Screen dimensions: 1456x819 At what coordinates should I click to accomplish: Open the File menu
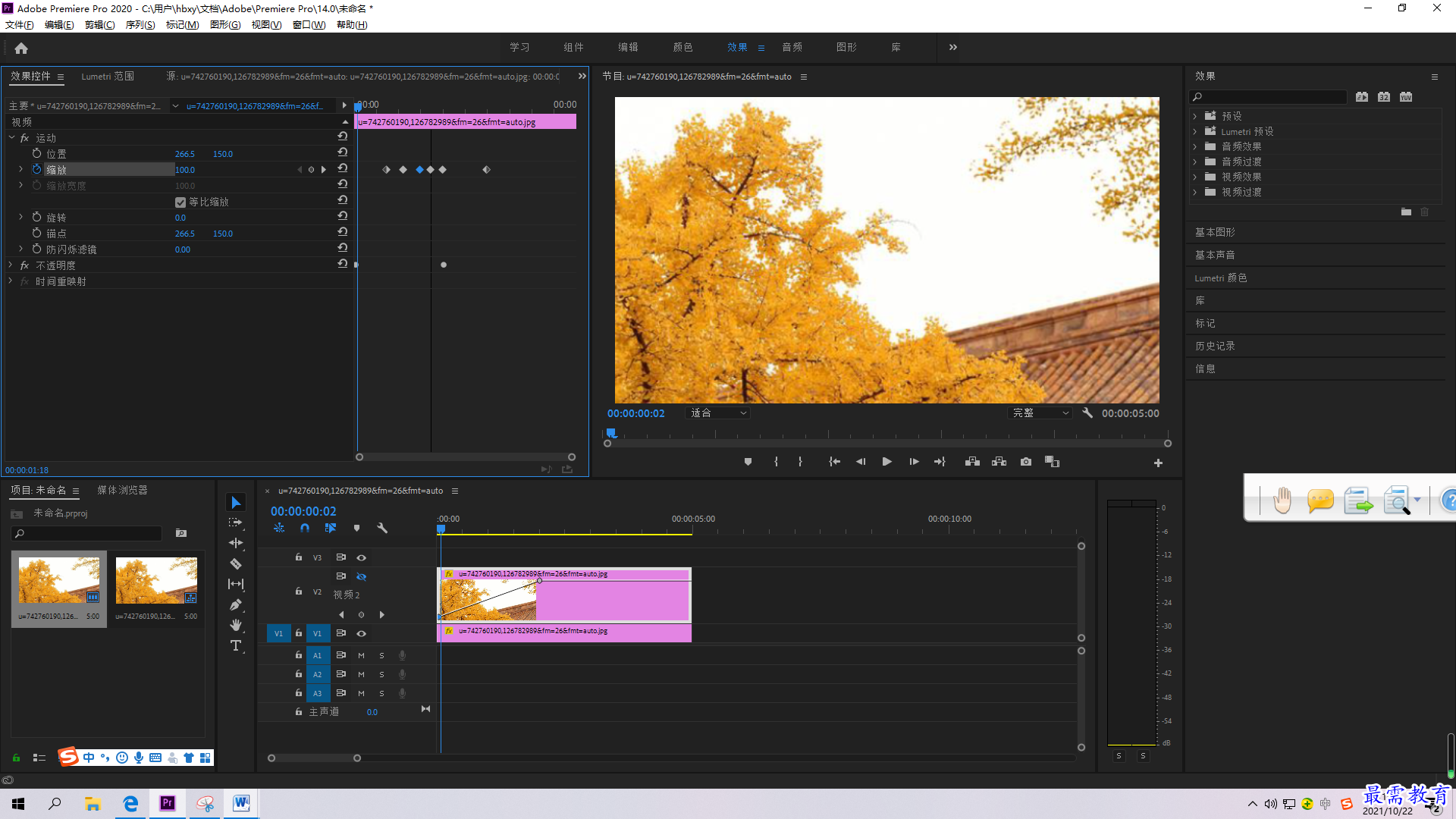pos(19,25)
